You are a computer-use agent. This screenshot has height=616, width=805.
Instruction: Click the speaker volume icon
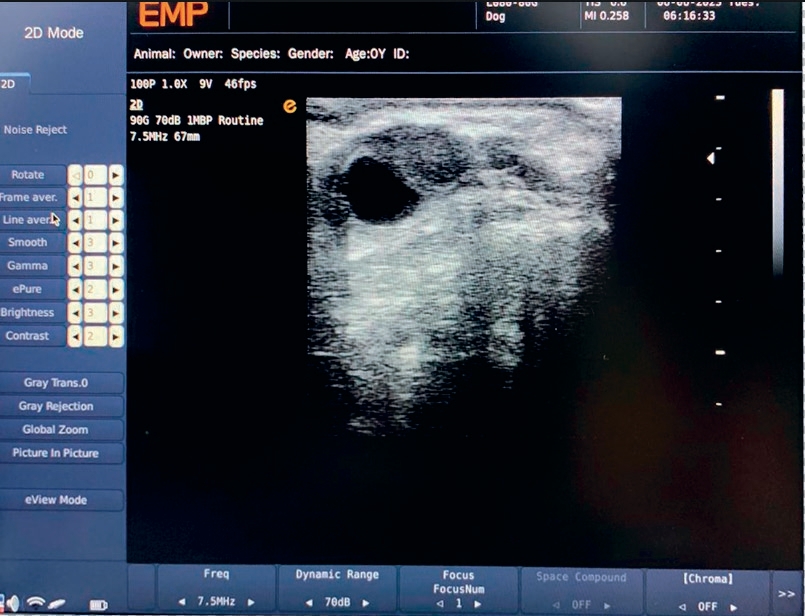coord(12,604)
